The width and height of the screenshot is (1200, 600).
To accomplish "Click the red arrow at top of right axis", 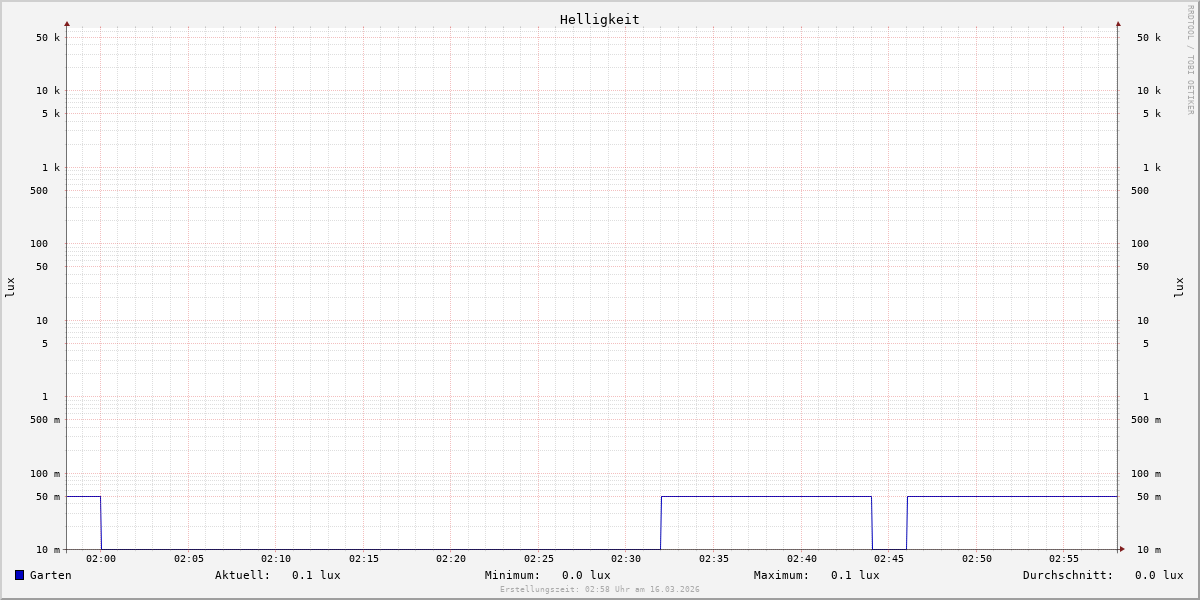I will 1118,23.
